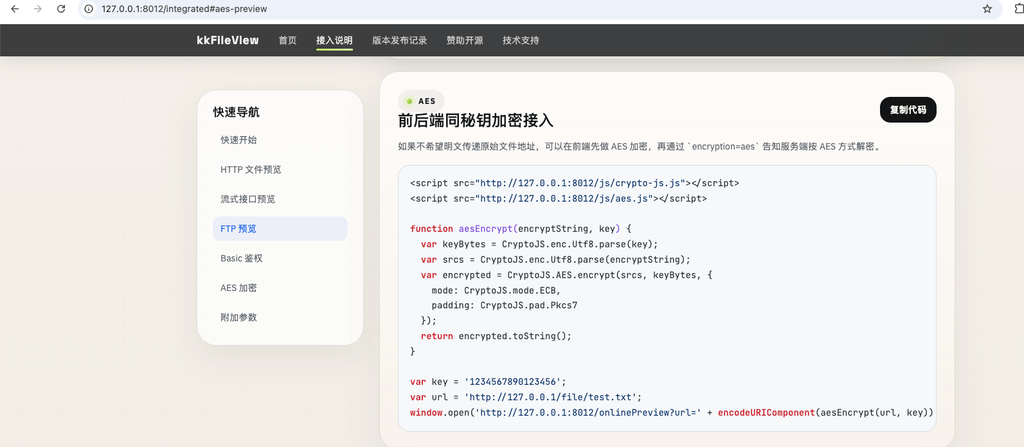
Task: Click the 前后端同秘钥加密接入 heading
Action: [x=475, y=121]
